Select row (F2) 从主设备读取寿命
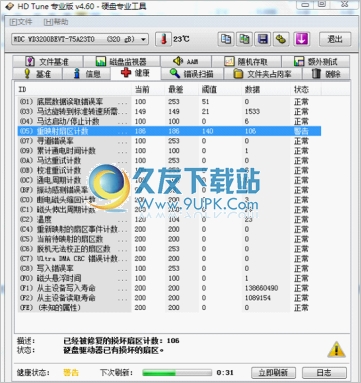This screenshot has height=383, width=361. 169,298
